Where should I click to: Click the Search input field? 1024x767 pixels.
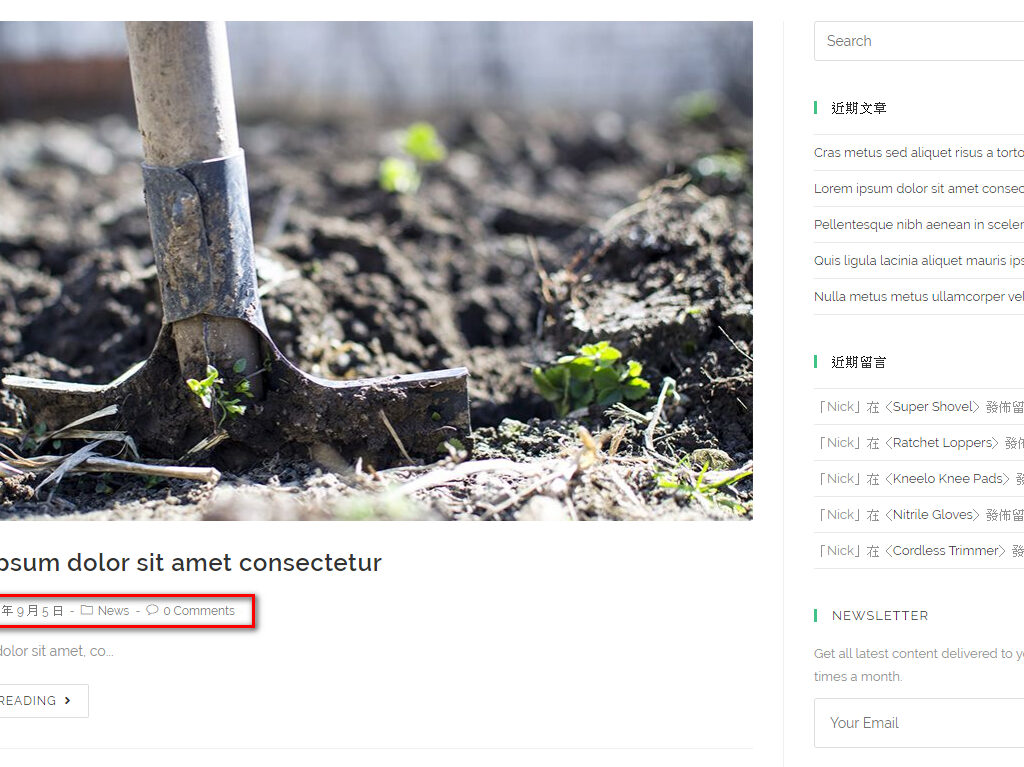919,41
